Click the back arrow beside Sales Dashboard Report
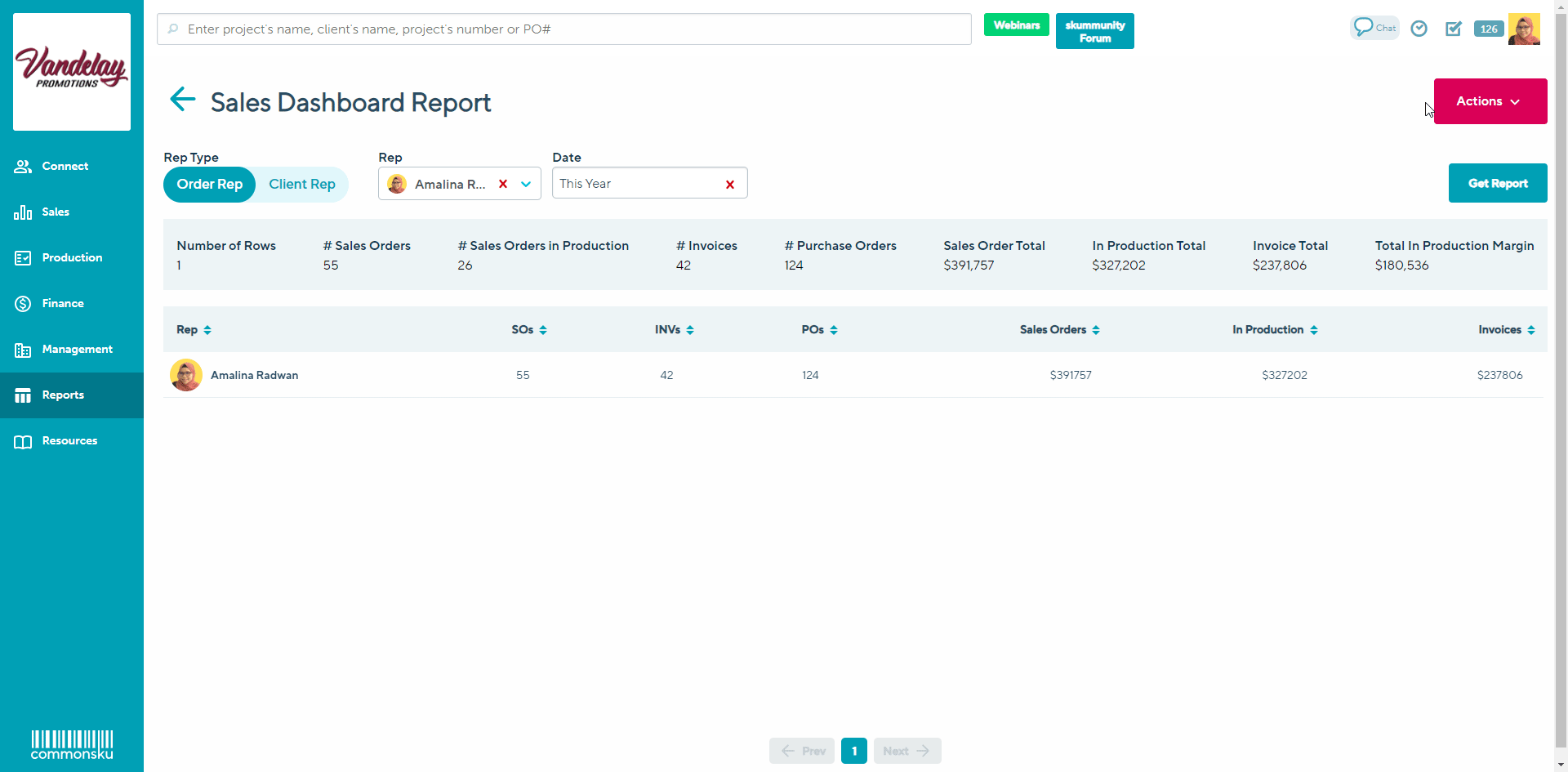 (182, 100)
